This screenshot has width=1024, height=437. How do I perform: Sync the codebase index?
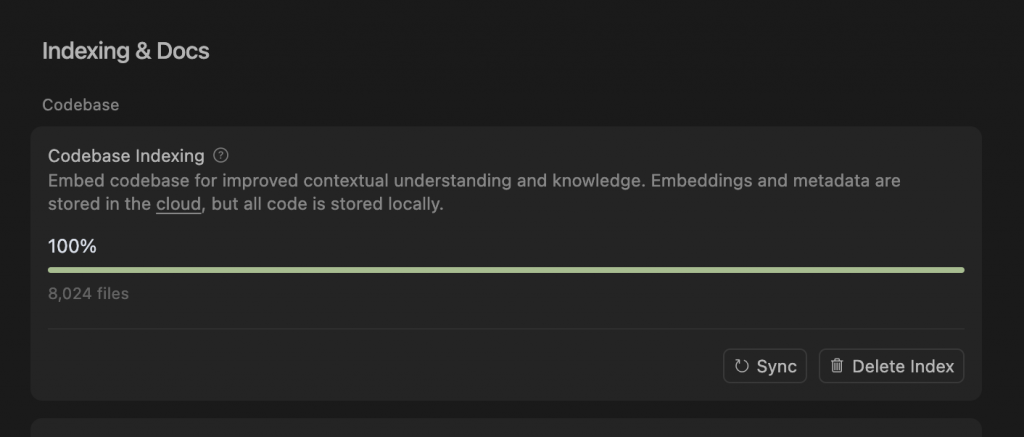coord(765,366)
